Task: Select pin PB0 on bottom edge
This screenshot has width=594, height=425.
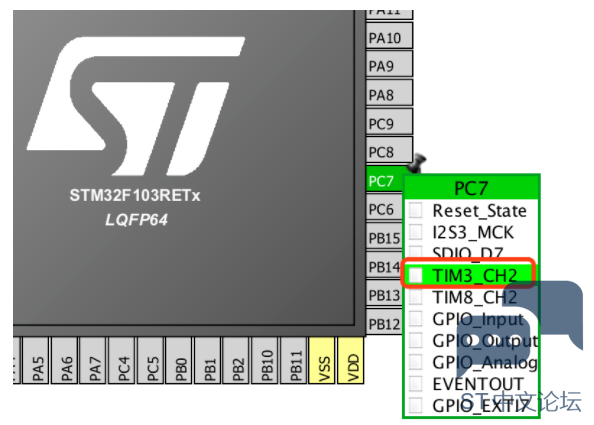Action: pos(179,360)
